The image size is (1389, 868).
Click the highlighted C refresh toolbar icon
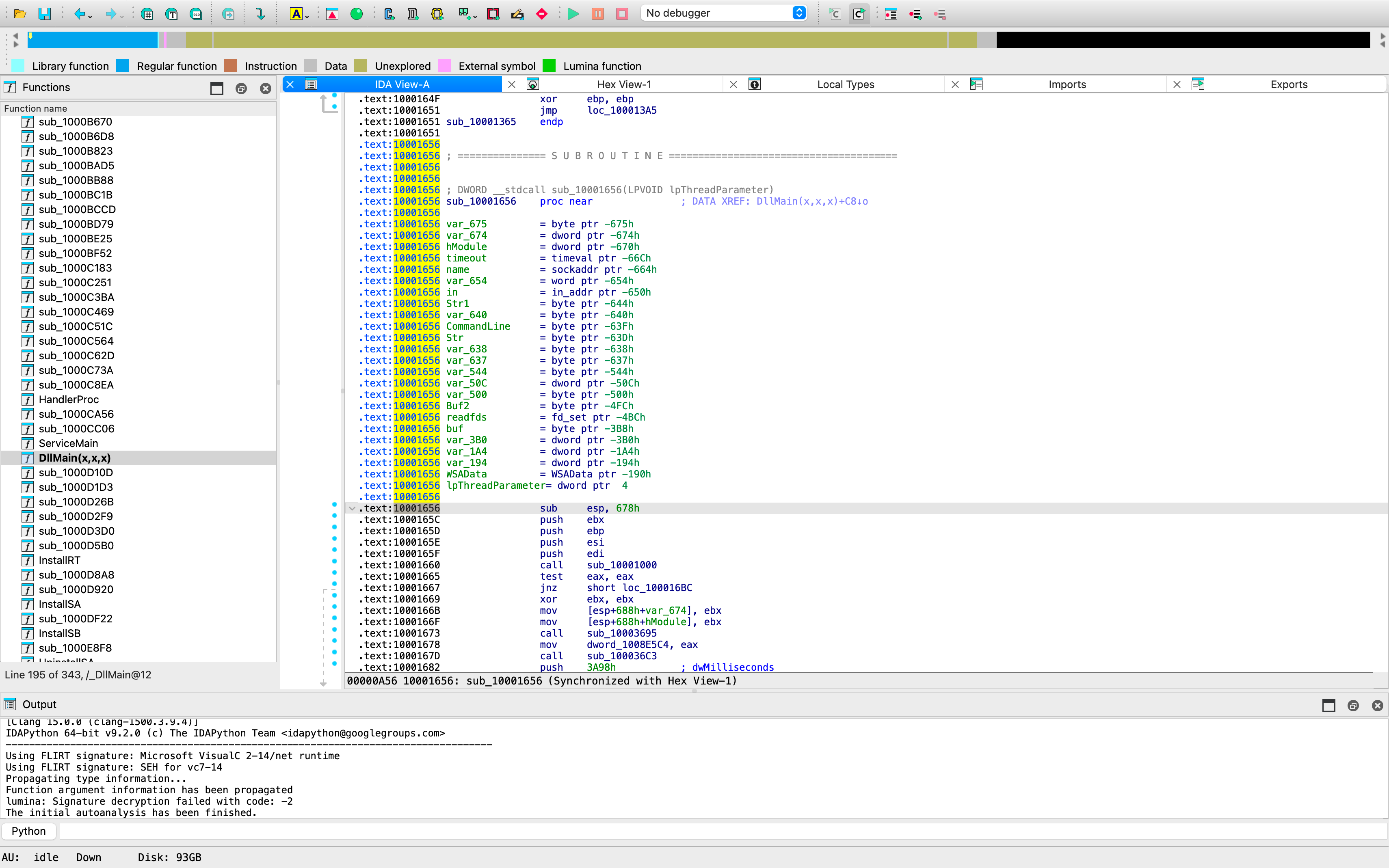[x=859, y=14]
